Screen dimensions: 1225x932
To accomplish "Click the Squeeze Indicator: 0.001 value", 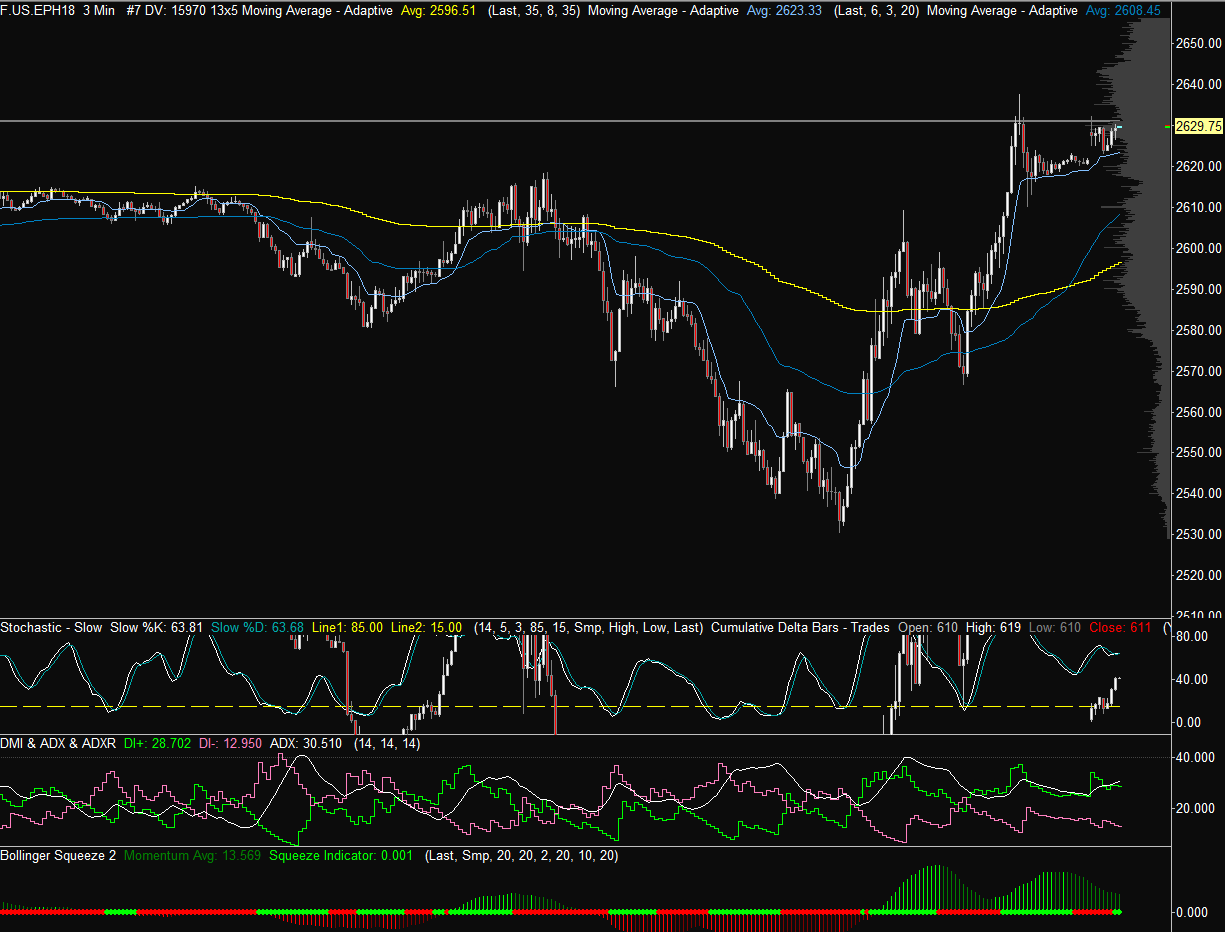I will click(340, 856).
